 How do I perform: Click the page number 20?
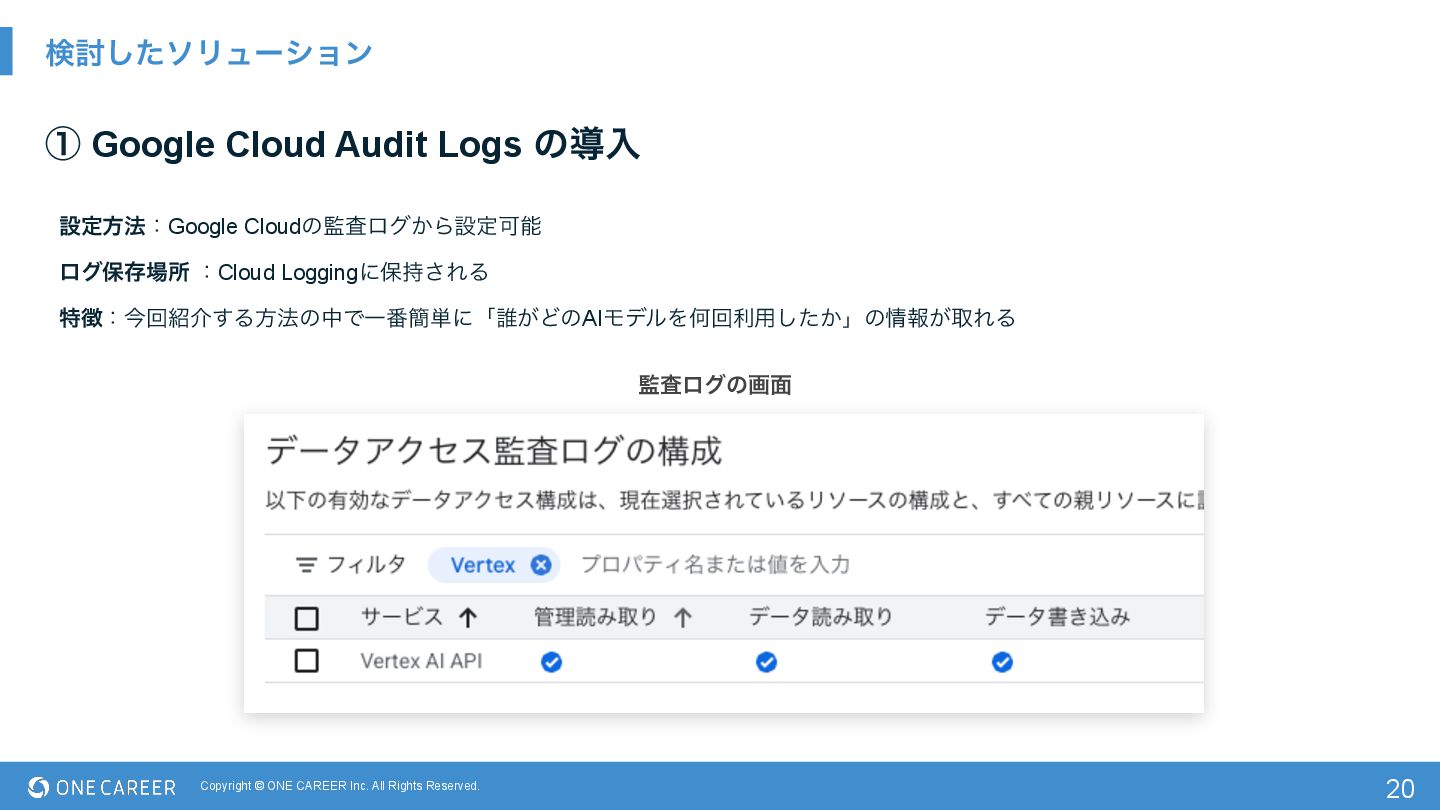(x=1400, y=788)
